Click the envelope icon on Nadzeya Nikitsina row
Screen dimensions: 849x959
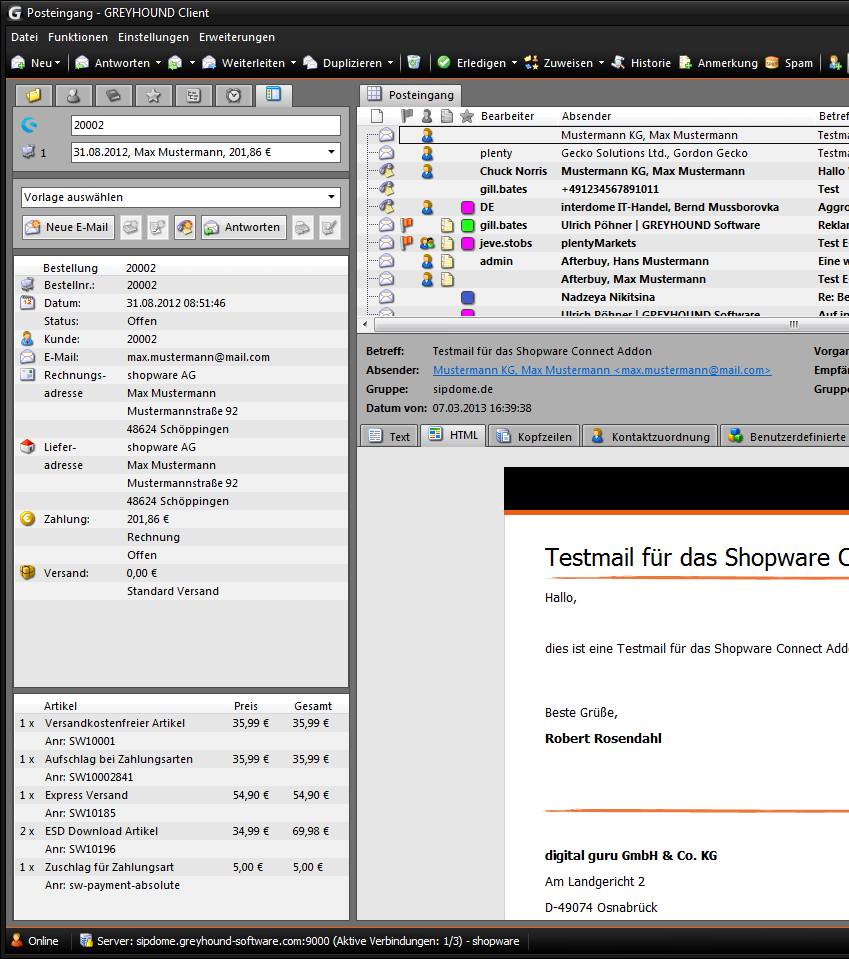click(x=387, y=297)
